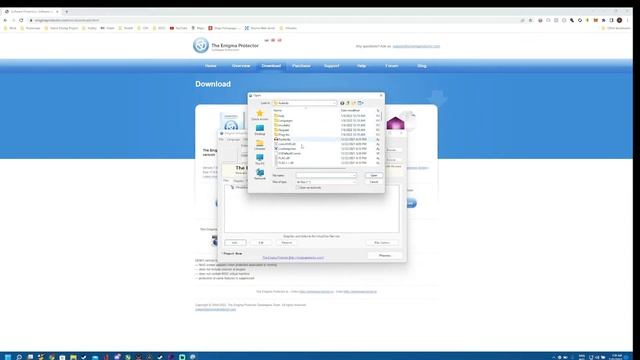Open the Files of type dropdown
Image resolution: width=640 pixels, height=360 pixels.
(x=326, y=182)
